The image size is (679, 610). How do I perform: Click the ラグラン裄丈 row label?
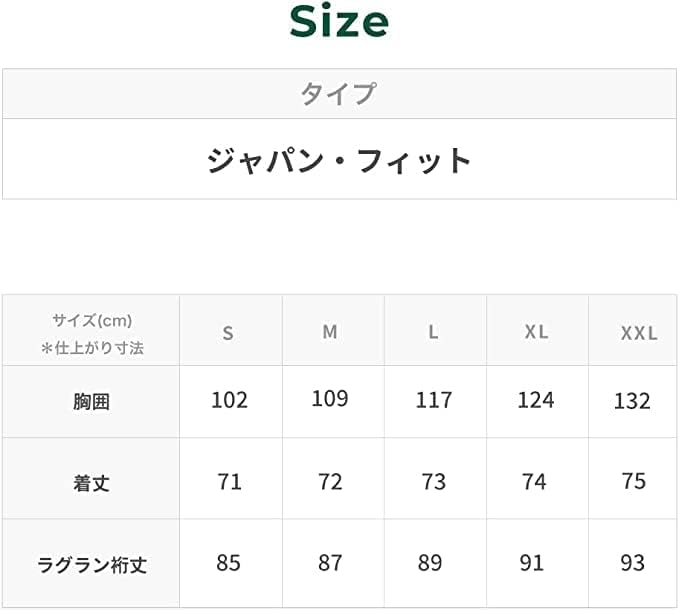coord(92,565)
